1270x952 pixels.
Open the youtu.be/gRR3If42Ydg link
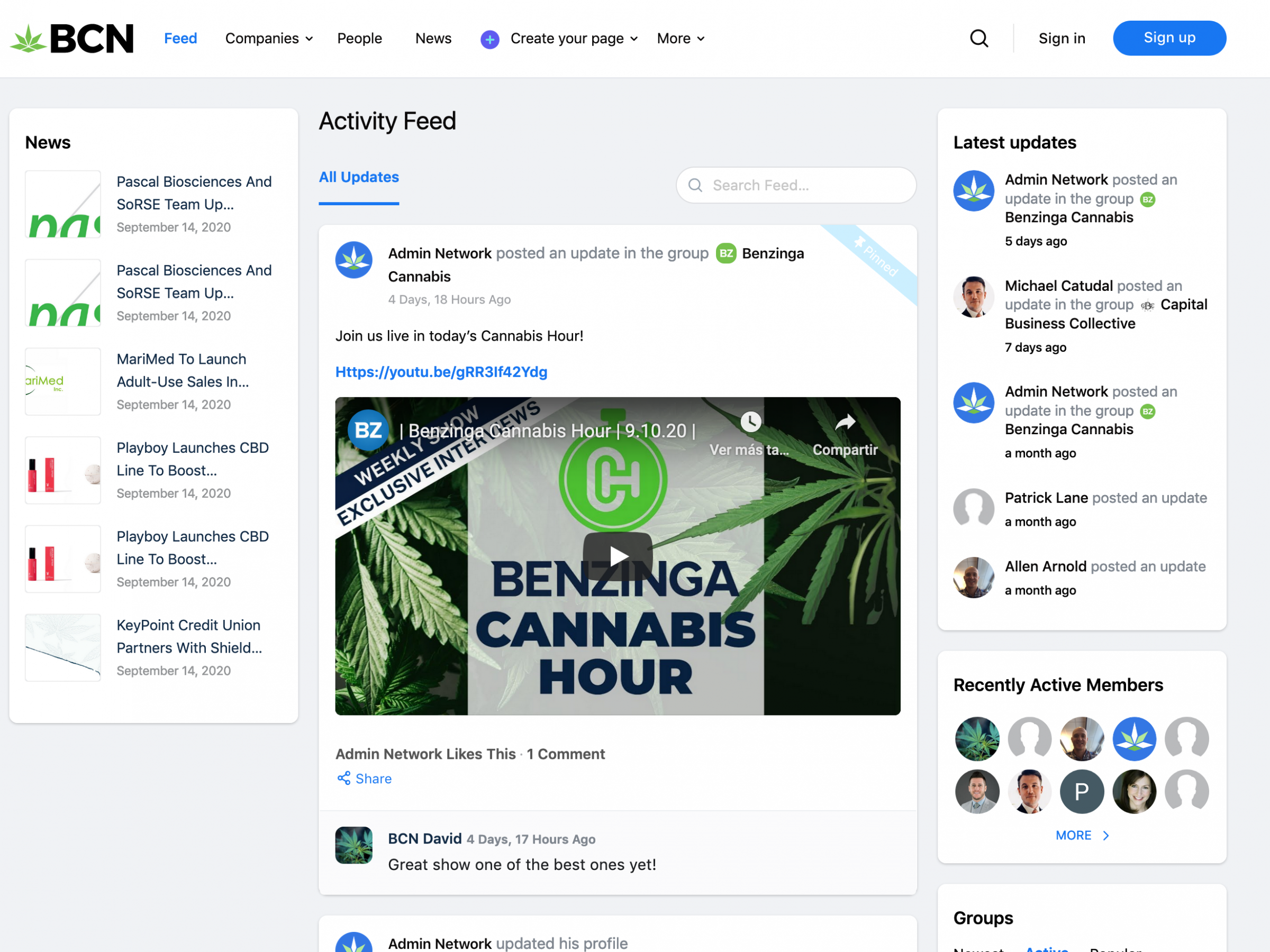point(441,372)
